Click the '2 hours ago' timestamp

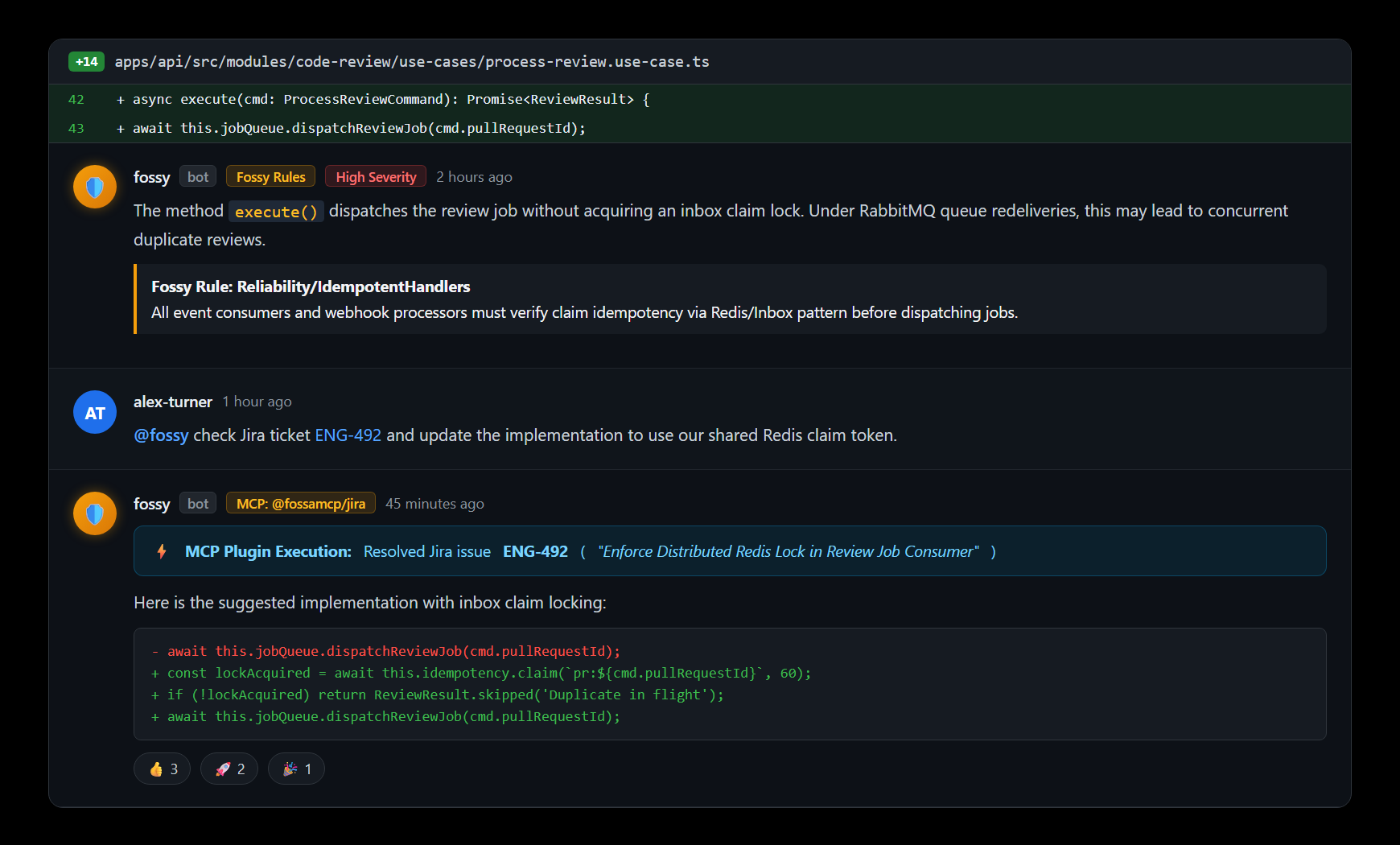coord(474,177)
